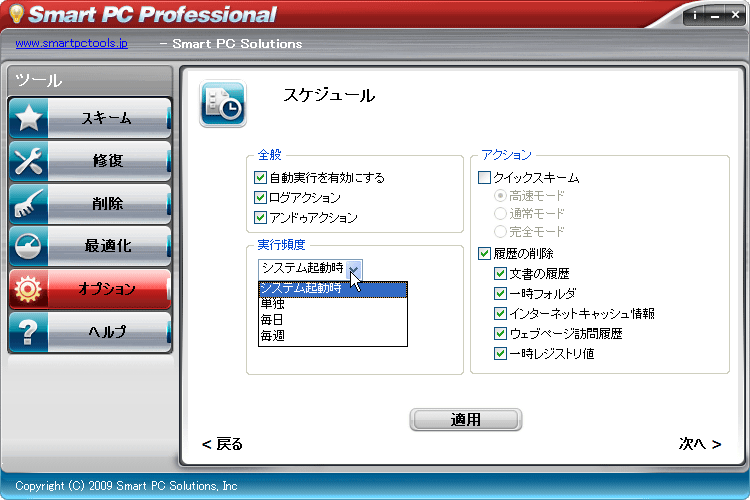
Task: Open the 修復 section
Action: pos(90,161)
